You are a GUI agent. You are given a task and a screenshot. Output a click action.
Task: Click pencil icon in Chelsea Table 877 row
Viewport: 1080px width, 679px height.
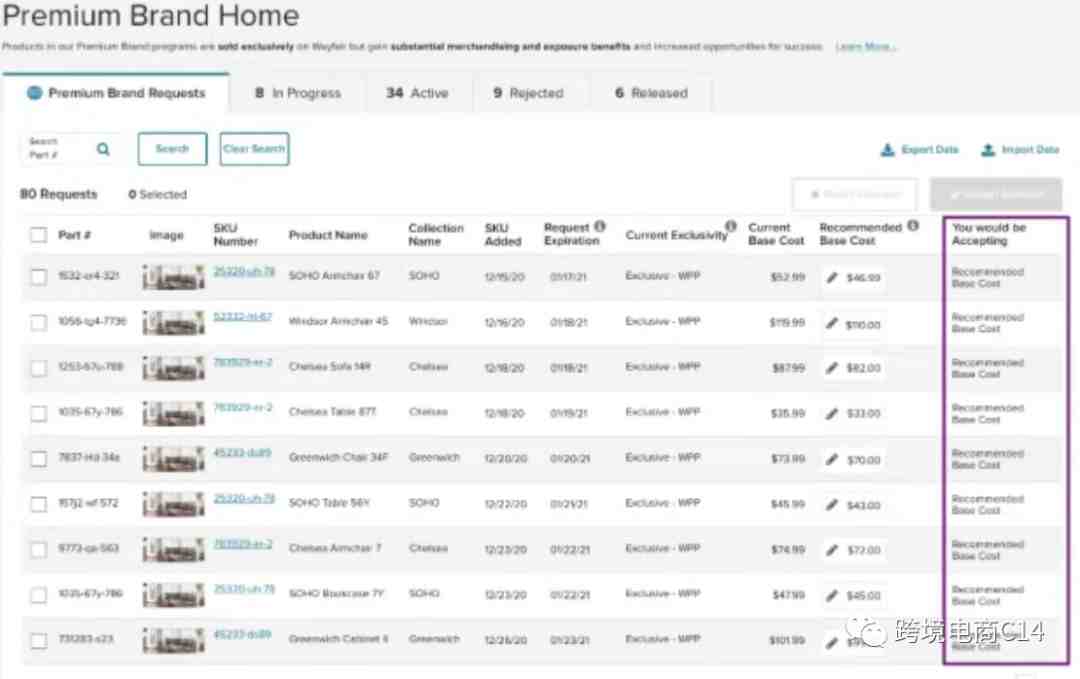[832, 414]
